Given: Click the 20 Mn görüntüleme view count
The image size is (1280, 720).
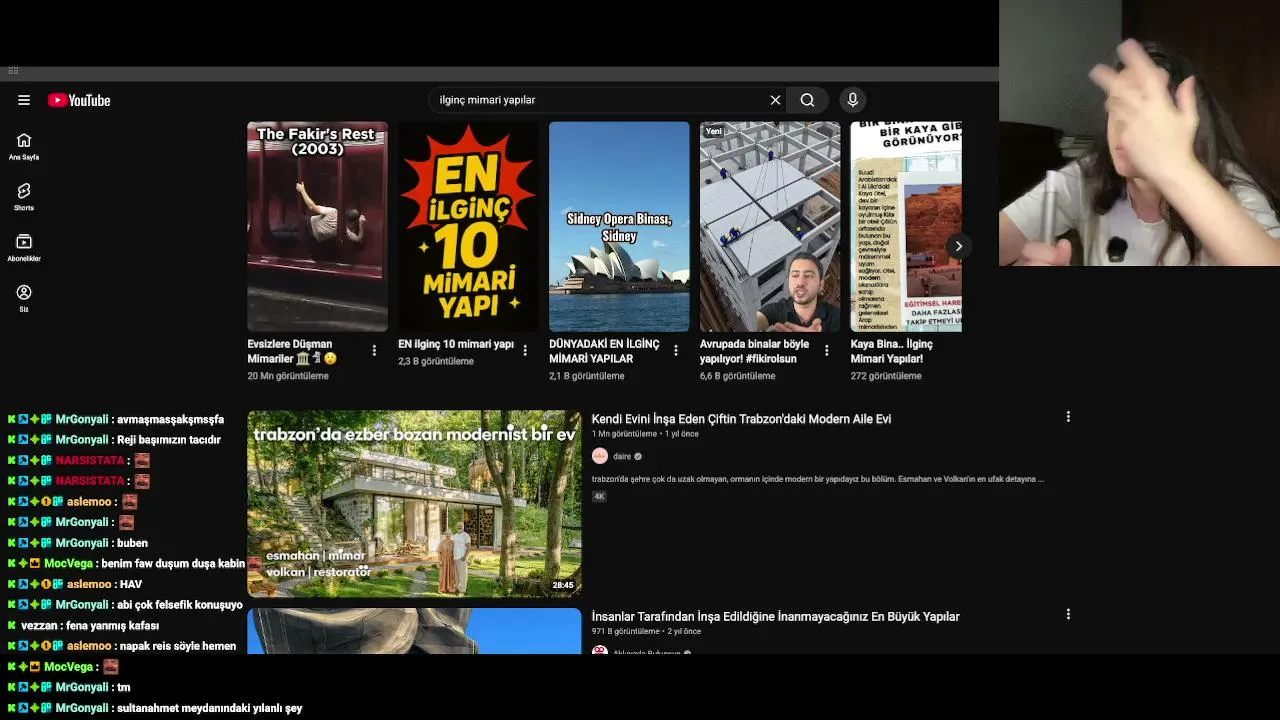Looking at the screenshot, I should 288,376.
